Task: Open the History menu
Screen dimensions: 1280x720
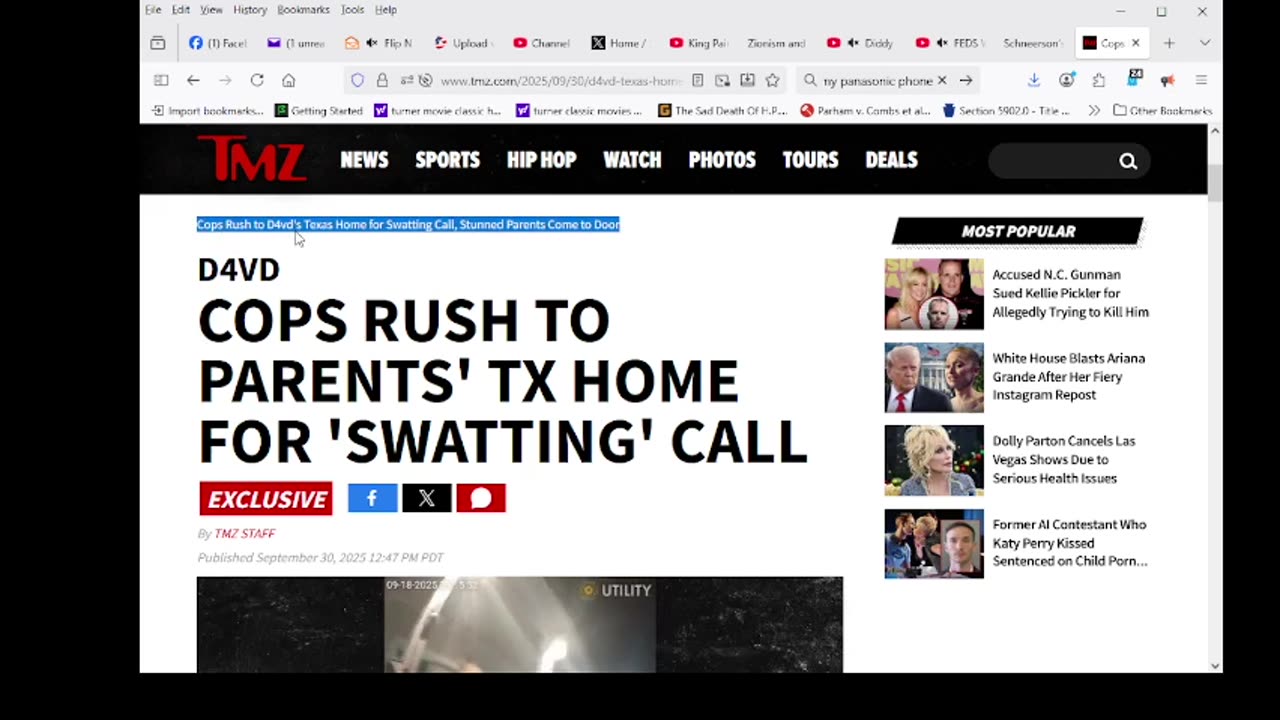Action: point(250,10)
